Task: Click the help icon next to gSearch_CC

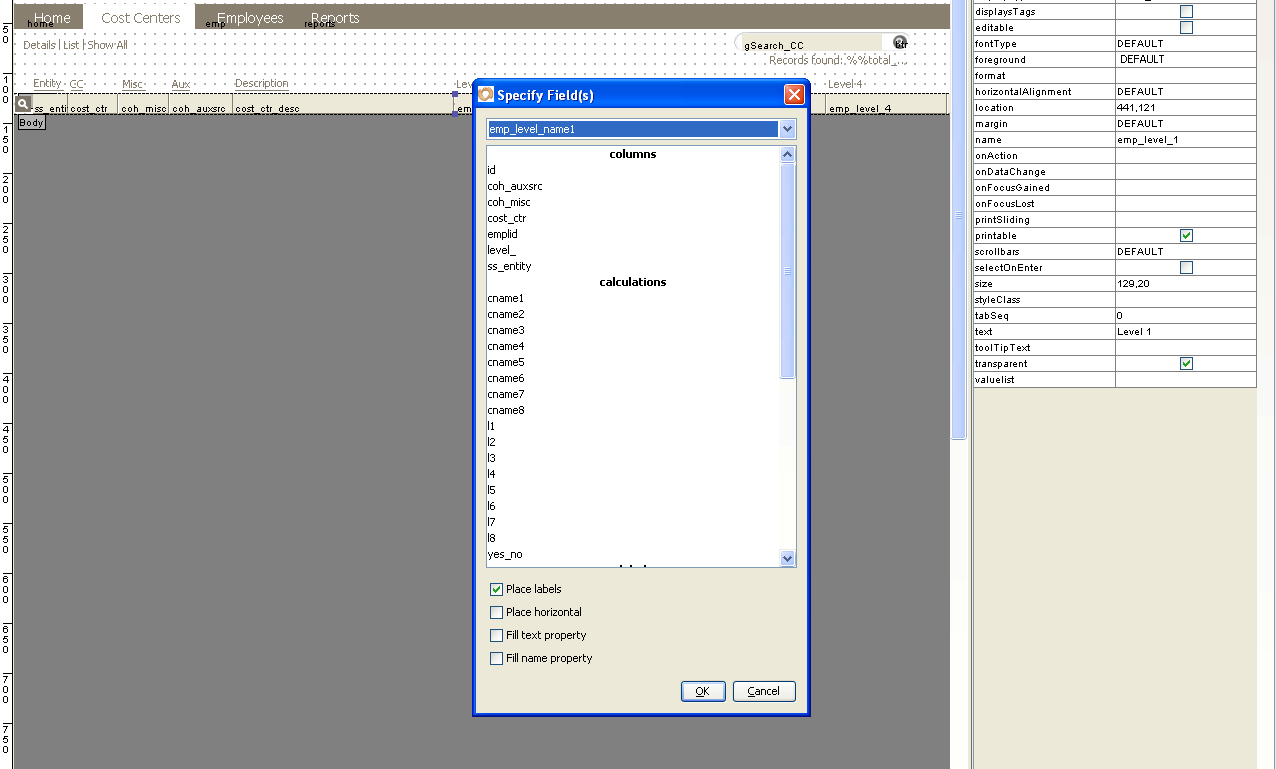Action: (x=900, y=43)
